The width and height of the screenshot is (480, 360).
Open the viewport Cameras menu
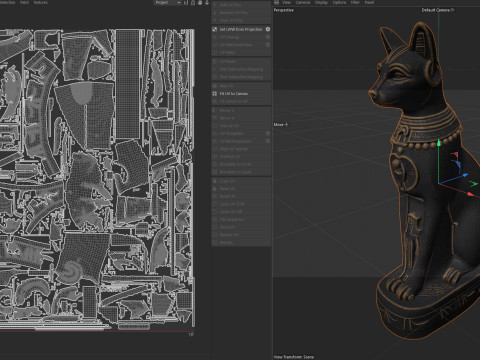pyautogui.click(x=303, y=2)
